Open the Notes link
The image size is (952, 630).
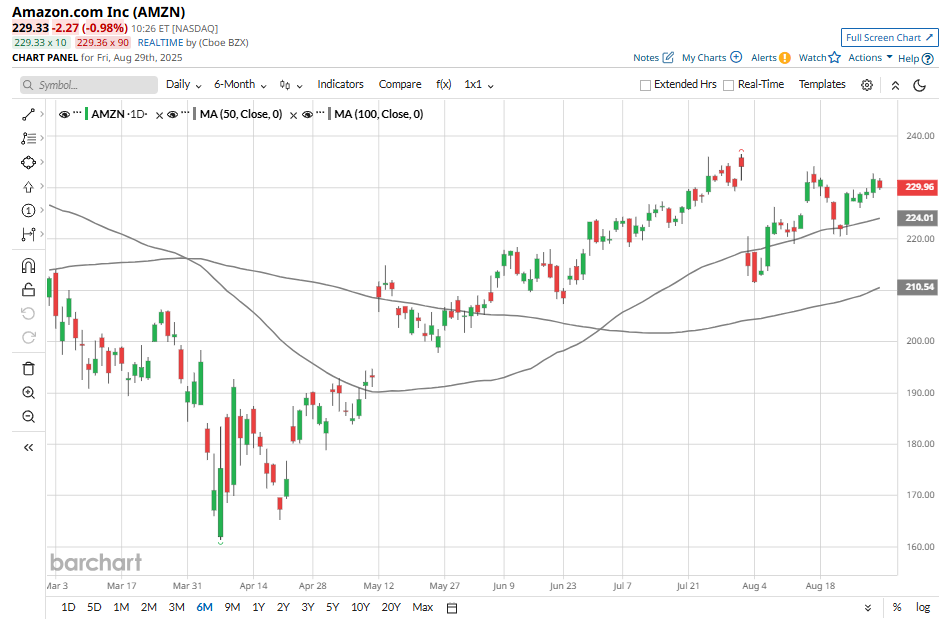tap(646, 58)
